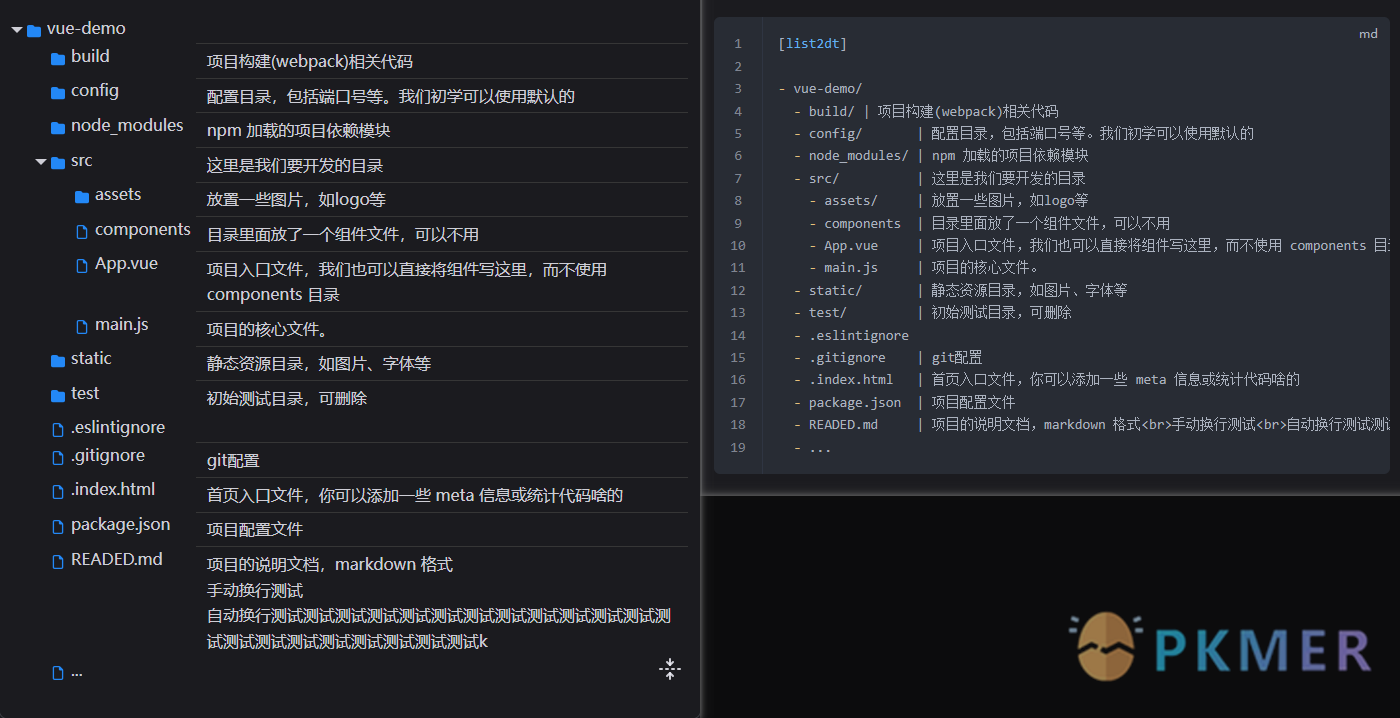This screenshot has width=1400, height=718.
Task: Click the file icon beside the ellipsis row
Action: (x=58, y=673)
